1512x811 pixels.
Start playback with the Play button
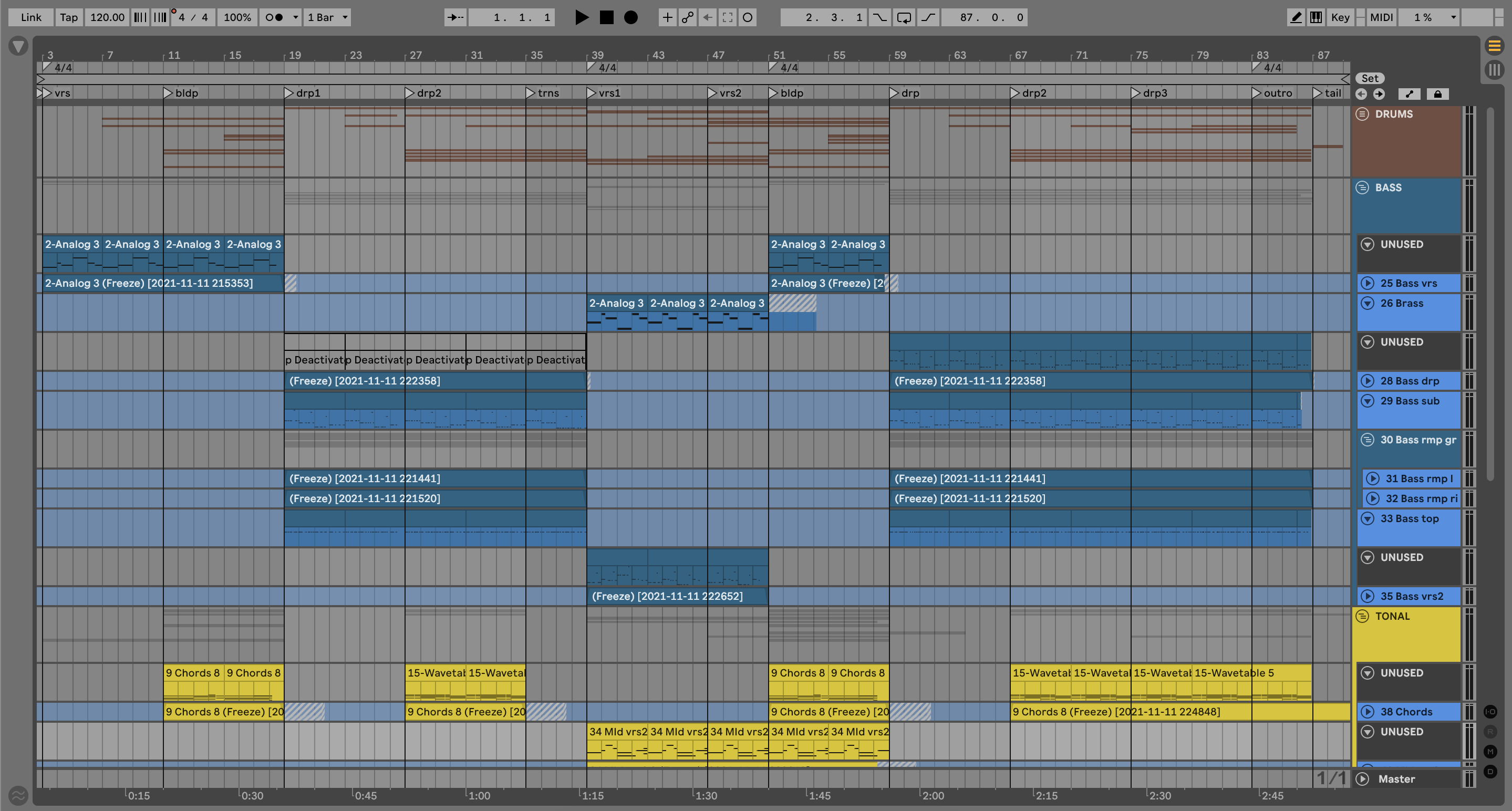[582, 18]
